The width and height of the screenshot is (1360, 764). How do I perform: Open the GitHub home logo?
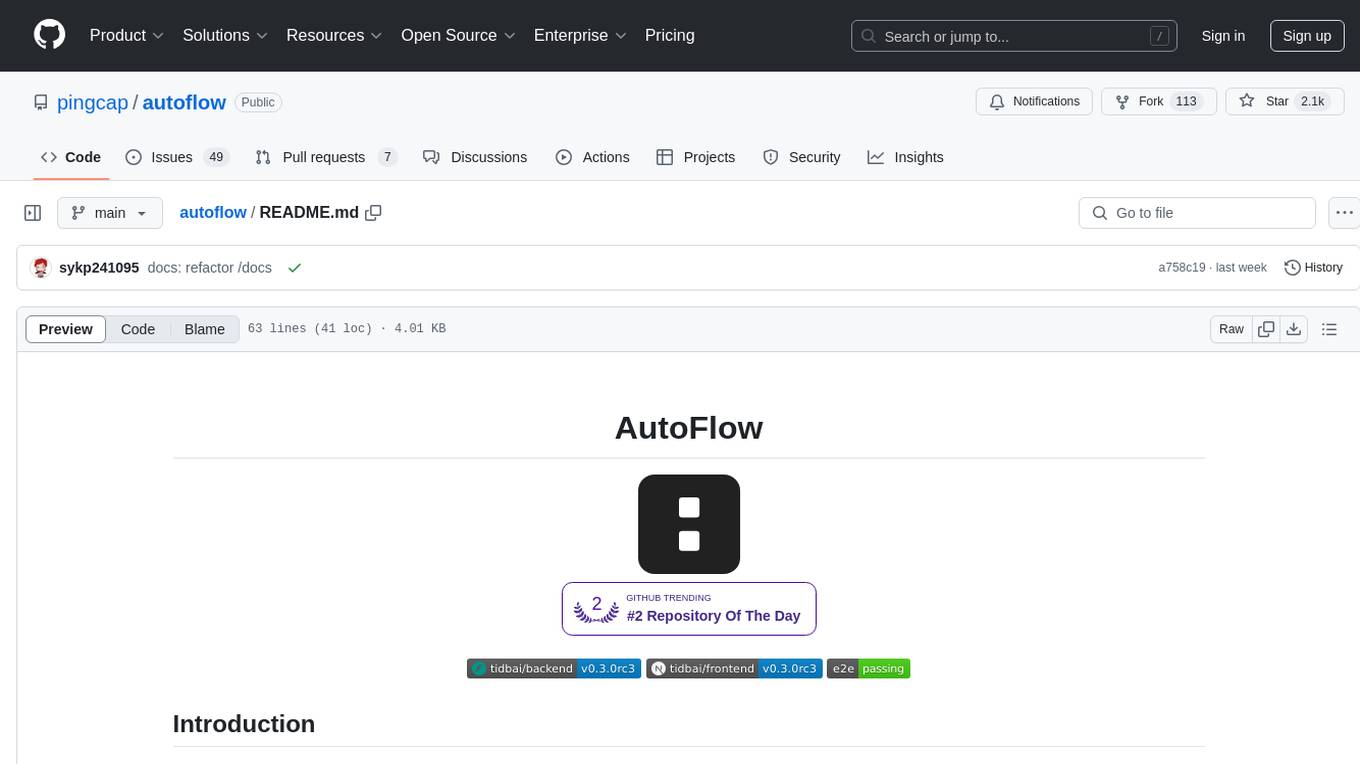click(49, 35)
